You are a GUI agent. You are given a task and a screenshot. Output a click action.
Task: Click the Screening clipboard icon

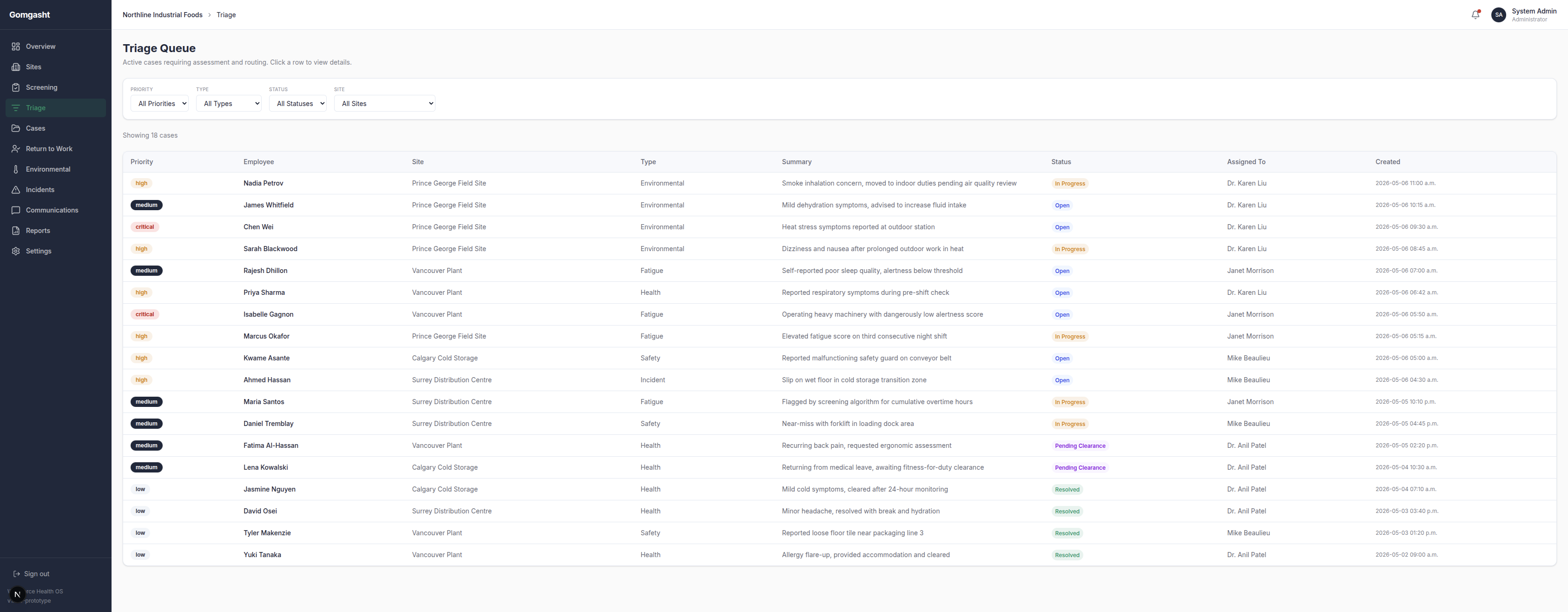[16, 87]
